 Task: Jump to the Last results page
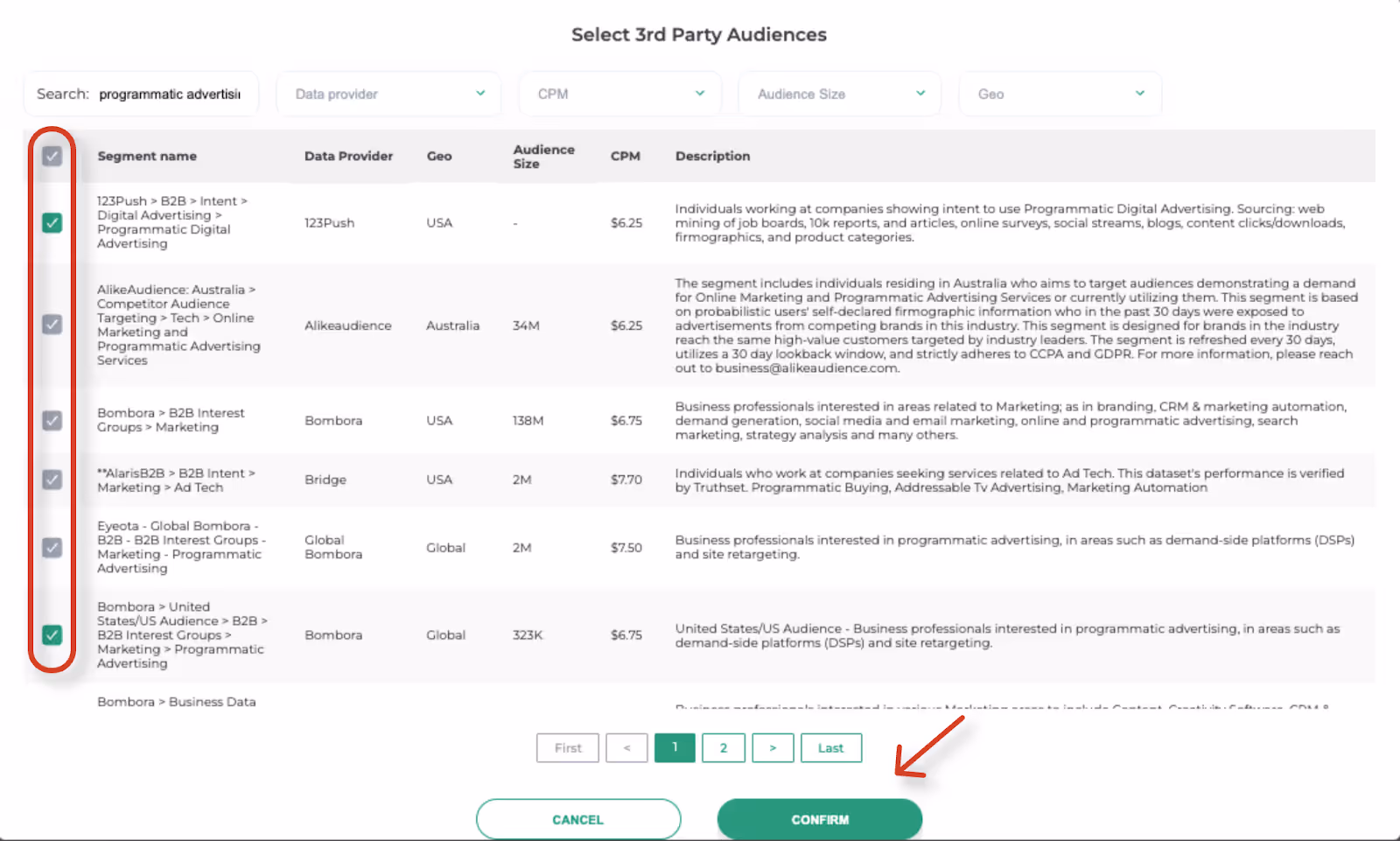pyautogui.click(x=830, y=747)
